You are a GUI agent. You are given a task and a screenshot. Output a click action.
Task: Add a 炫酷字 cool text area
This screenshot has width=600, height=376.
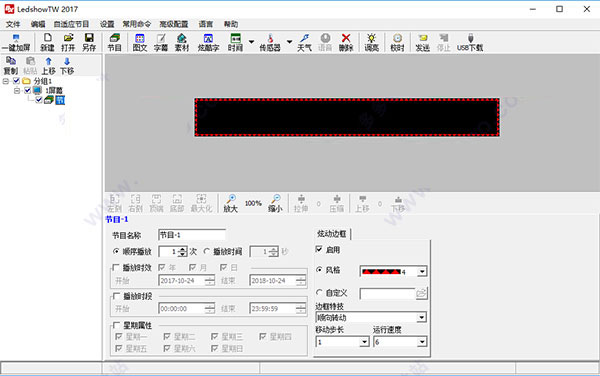coord(208,42)
